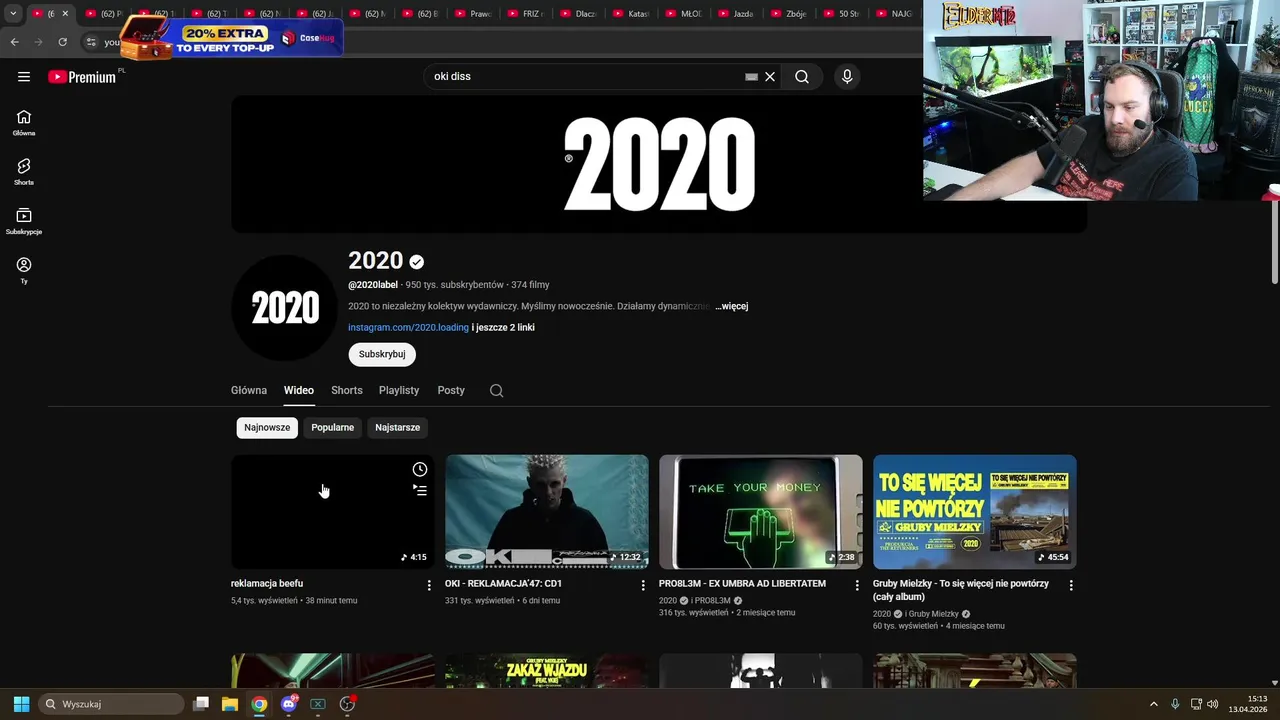1280x720 pixels.
Task: Click the 'reklamacja beefu' video title
Action: [267, 583]
